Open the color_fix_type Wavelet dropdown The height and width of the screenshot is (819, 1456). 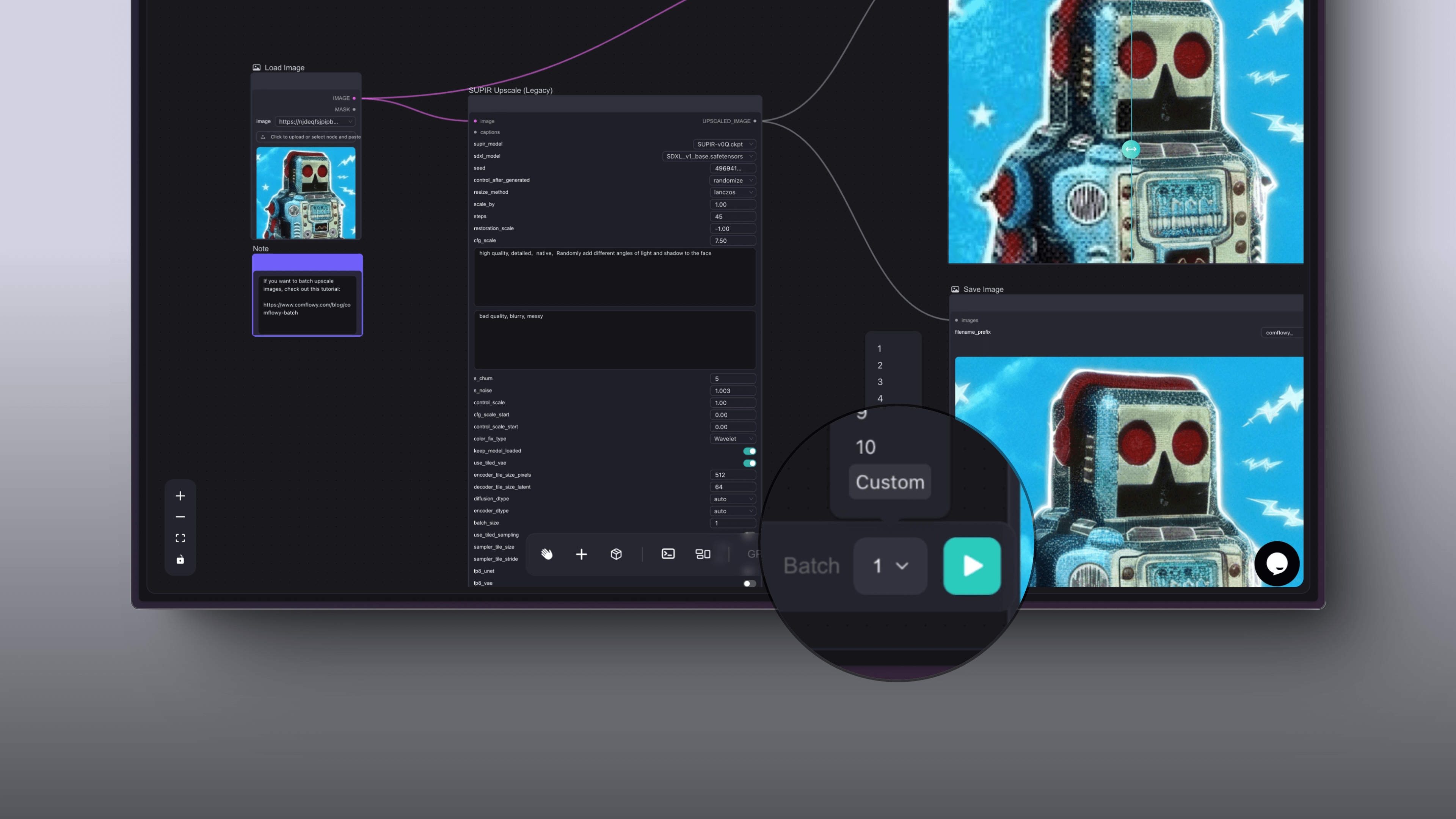pyautogui.click(x=733, y=439)
